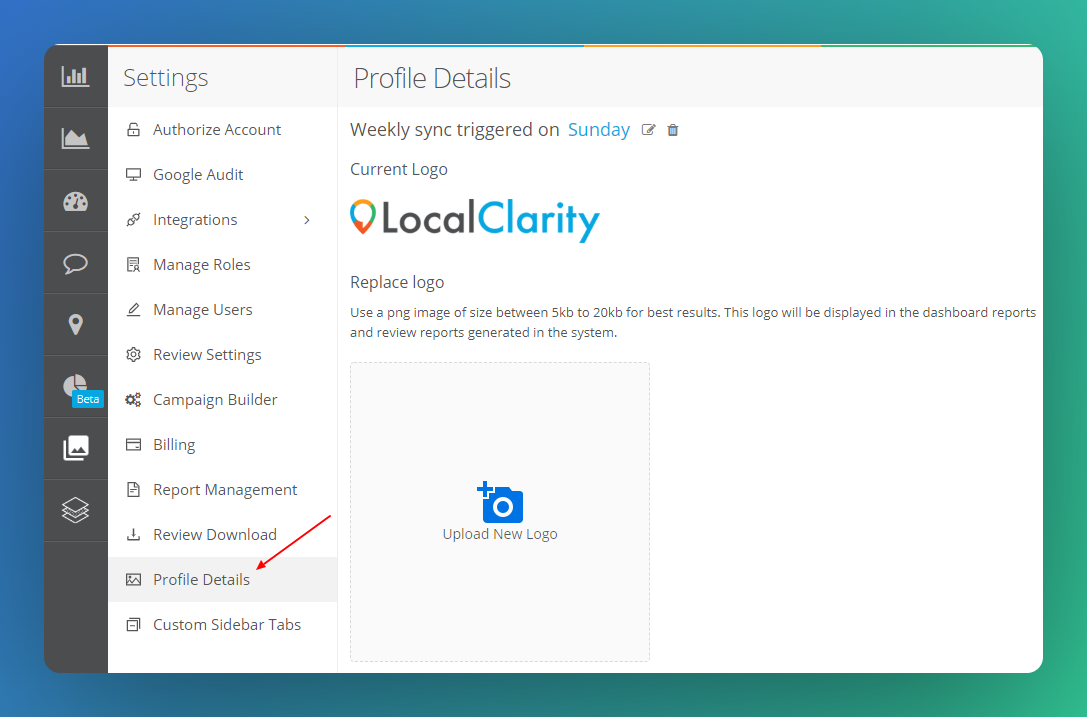Click the map pin locations sidebar icon
This screenshot has width=1087, height=717.
click(75, 324)
